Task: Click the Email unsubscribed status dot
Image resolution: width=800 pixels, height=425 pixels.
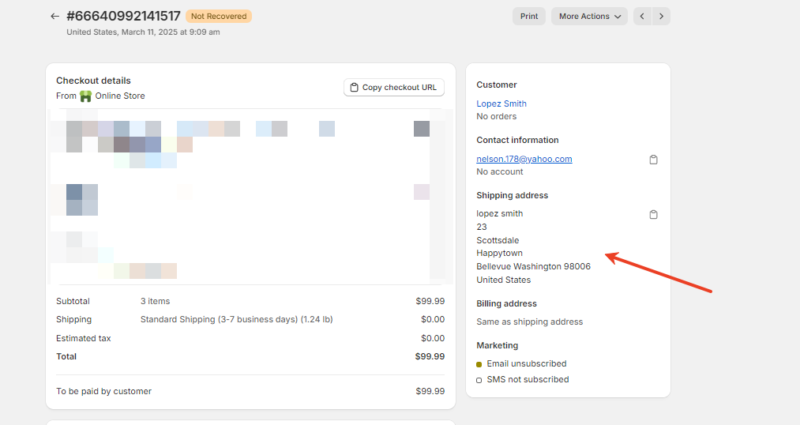Action: (480, 364)
